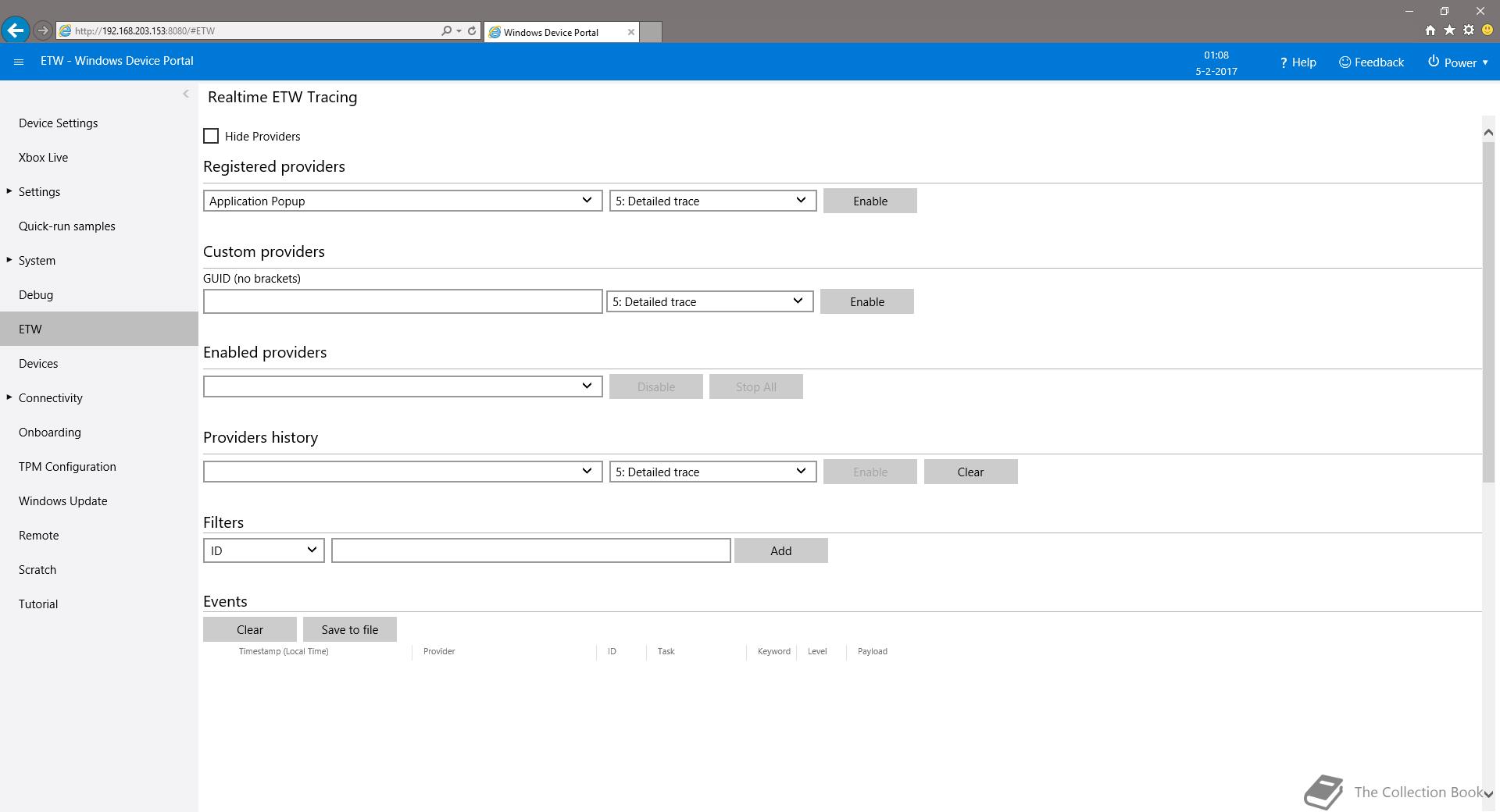
Task: Click the Disable button
Action: (x=656, y=386)
